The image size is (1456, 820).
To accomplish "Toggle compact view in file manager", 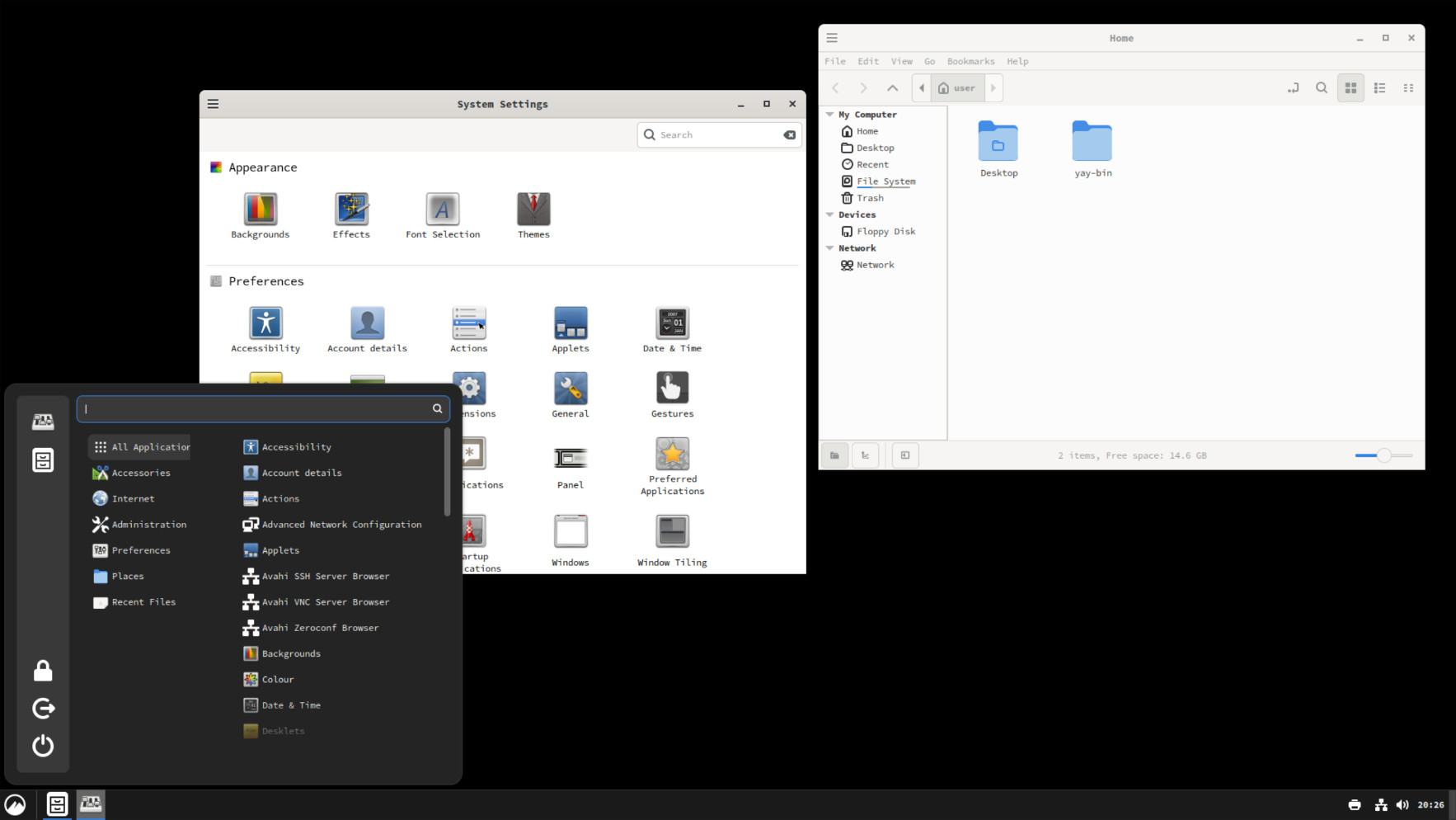I will [1408, 88].
